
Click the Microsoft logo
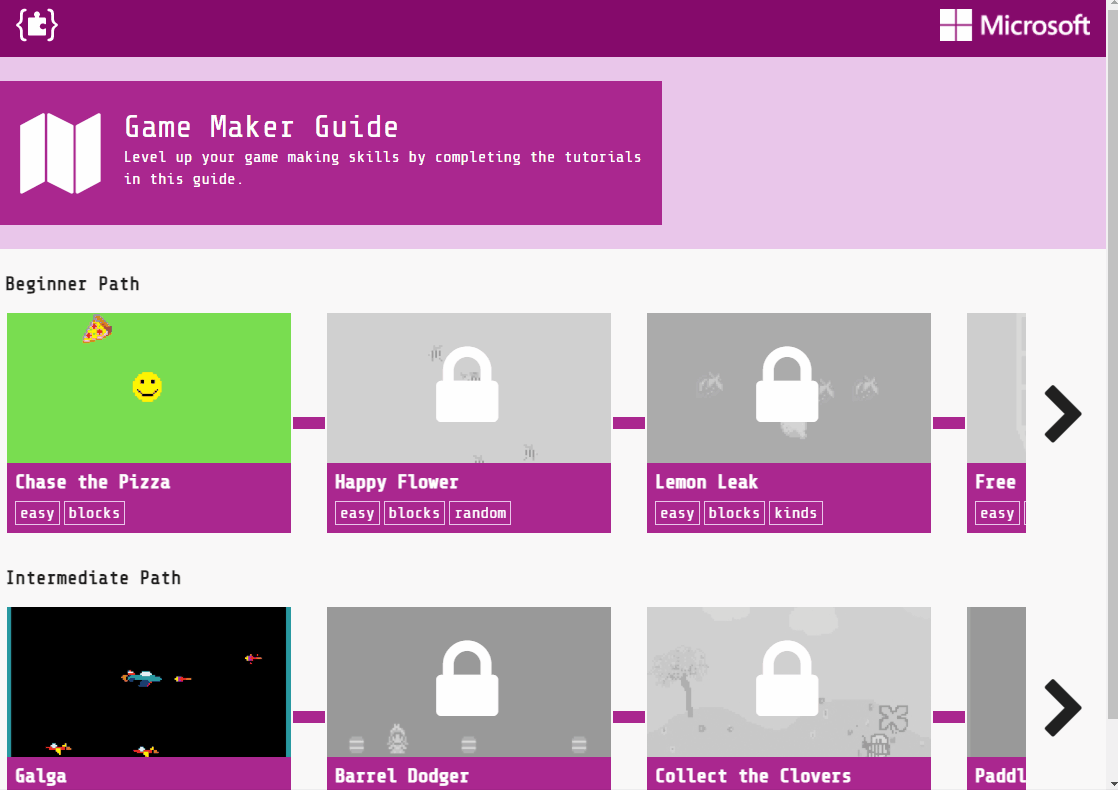click(1014, 26)
